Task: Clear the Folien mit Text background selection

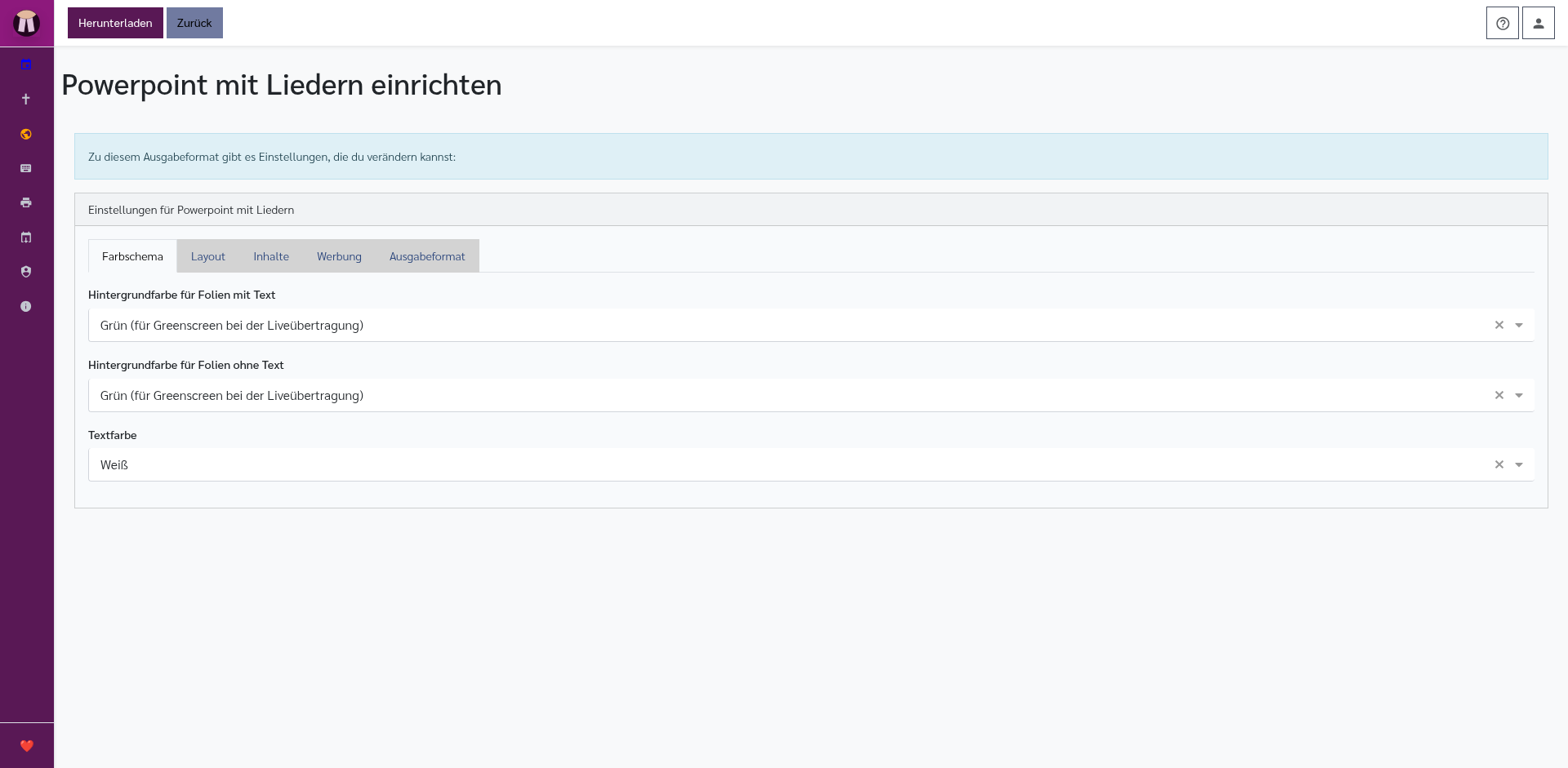Action: (x=1499, y=325)
